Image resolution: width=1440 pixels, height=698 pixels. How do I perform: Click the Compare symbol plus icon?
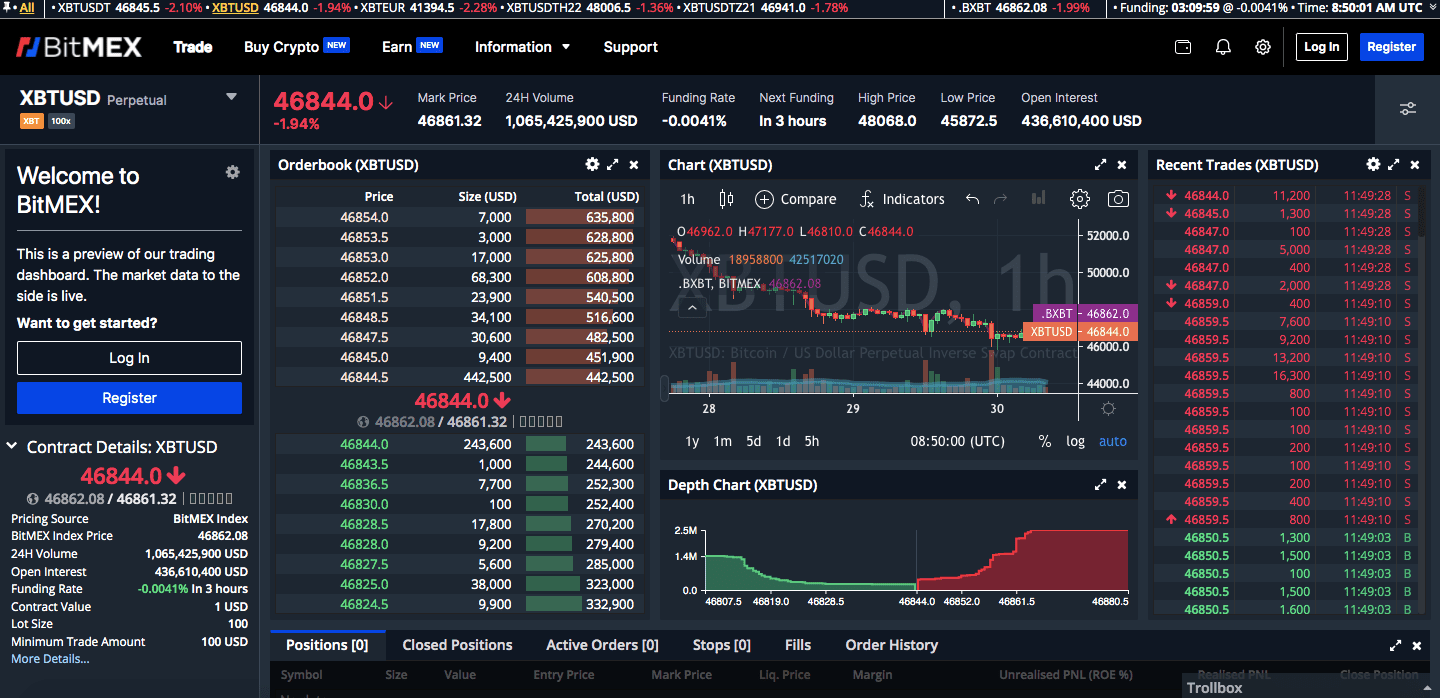pyautogui.click(x=764, y=199)
